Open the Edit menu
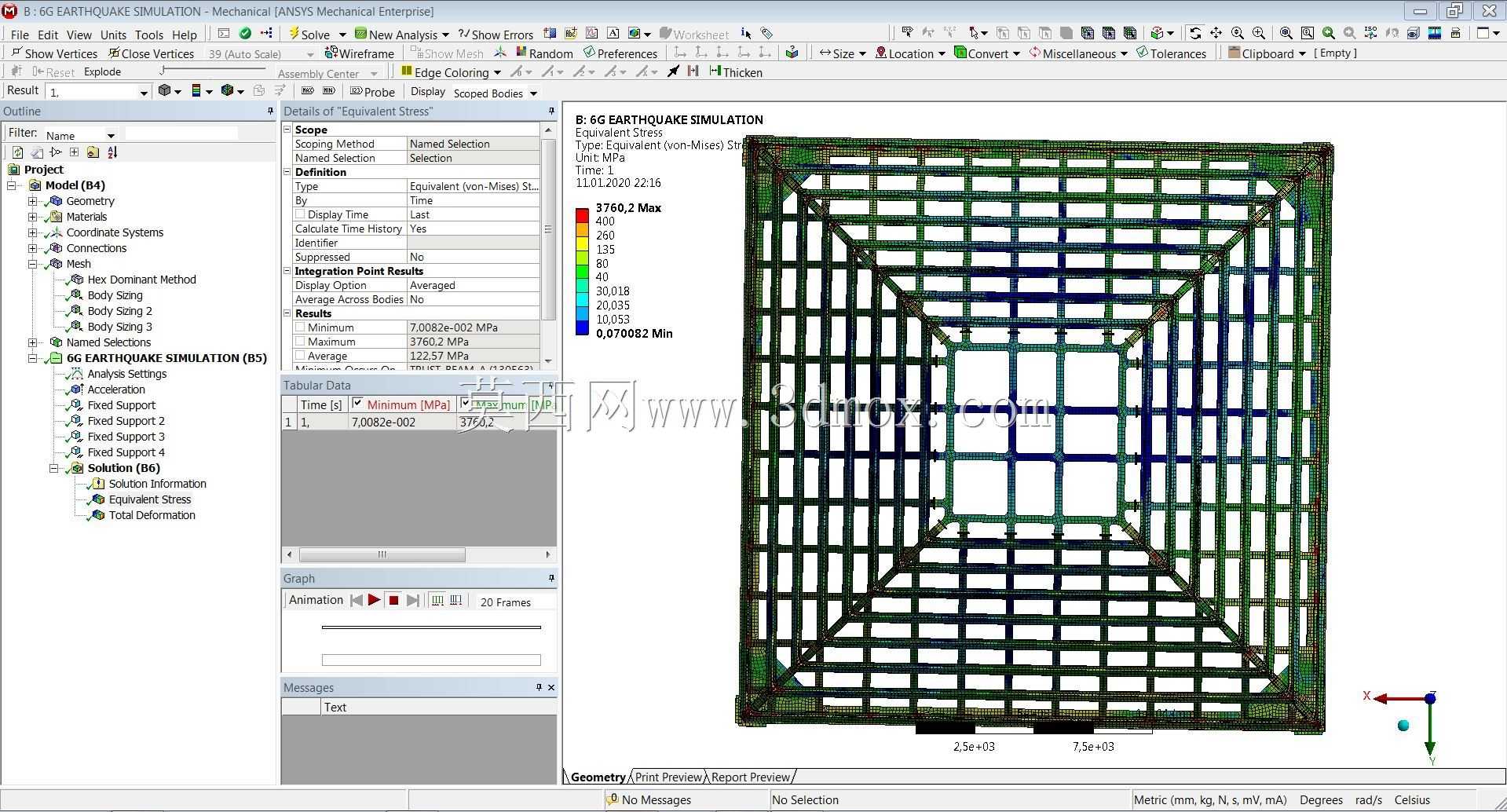This screenshot has height=812, width=1507. tap(48, 35)
